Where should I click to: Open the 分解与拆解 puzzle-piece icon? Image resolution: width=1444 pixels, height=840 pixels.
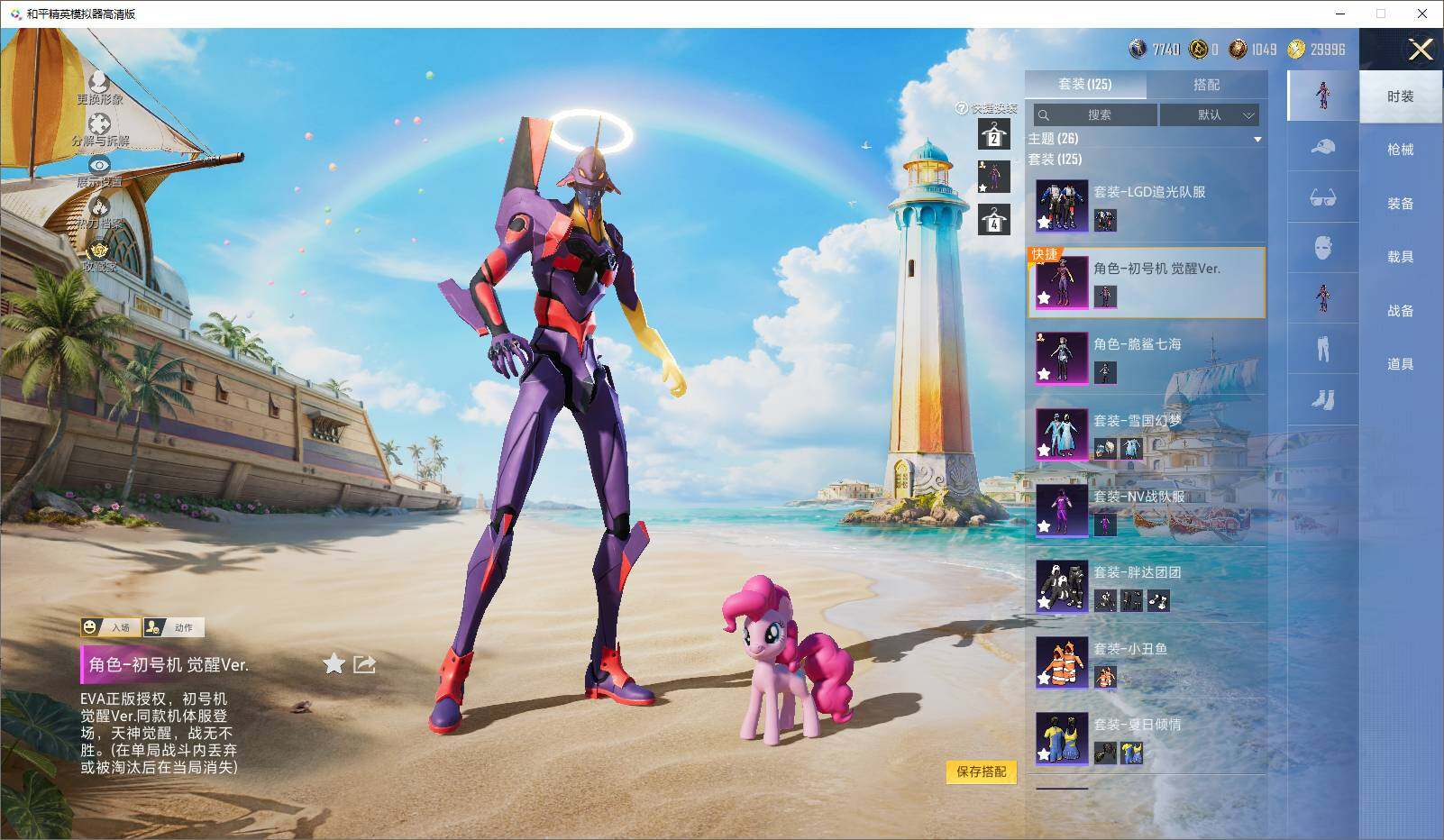[99, 124]
